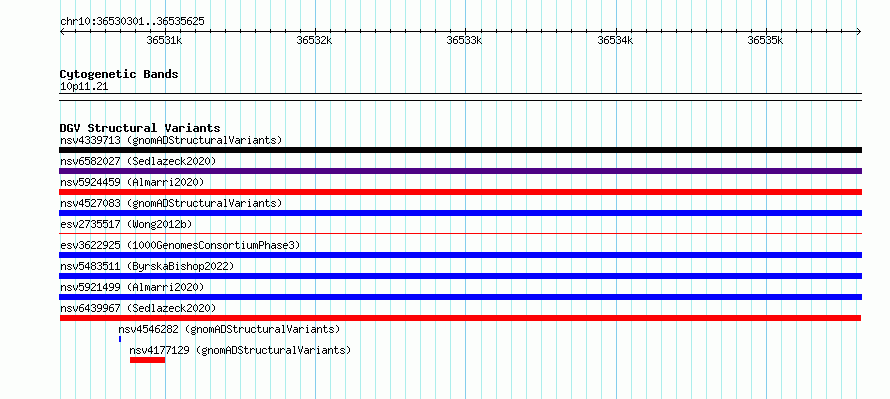
Task: Click the 36532k ruler position
Action: pos(314,40)
